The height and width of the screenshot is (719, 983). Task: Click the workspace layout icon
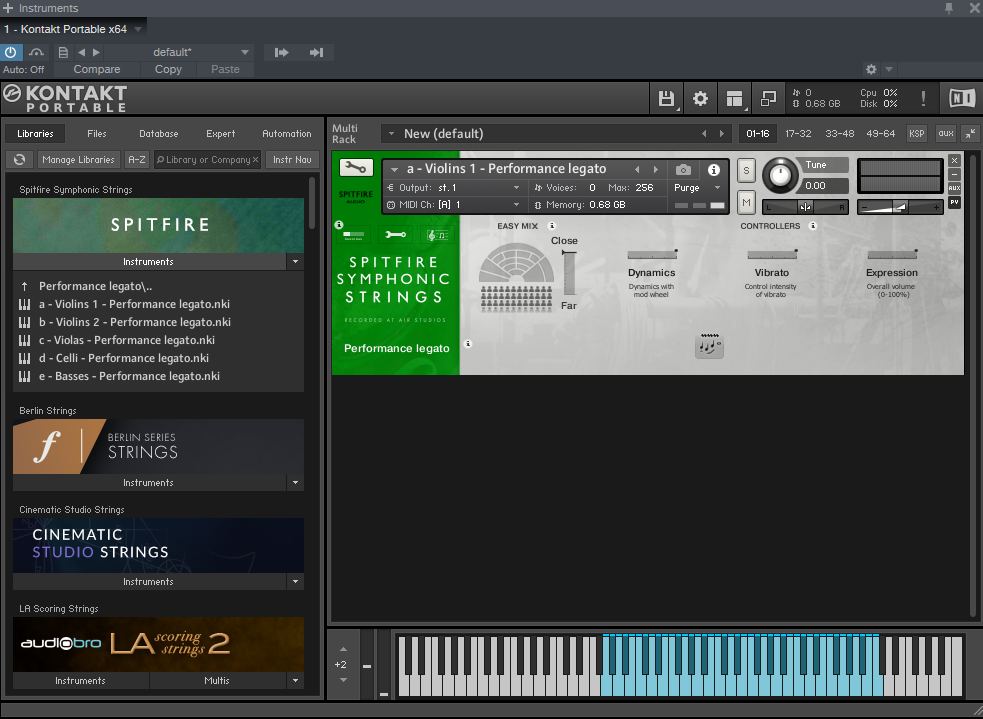(x=735, y=98)
